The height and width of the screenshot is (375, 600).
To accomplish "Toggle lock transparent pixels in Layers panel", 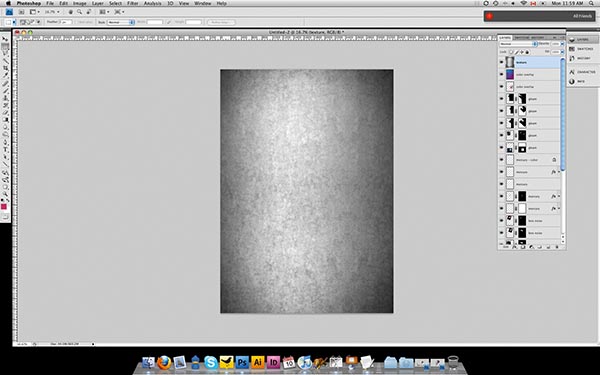I will [x=511, y=52].
